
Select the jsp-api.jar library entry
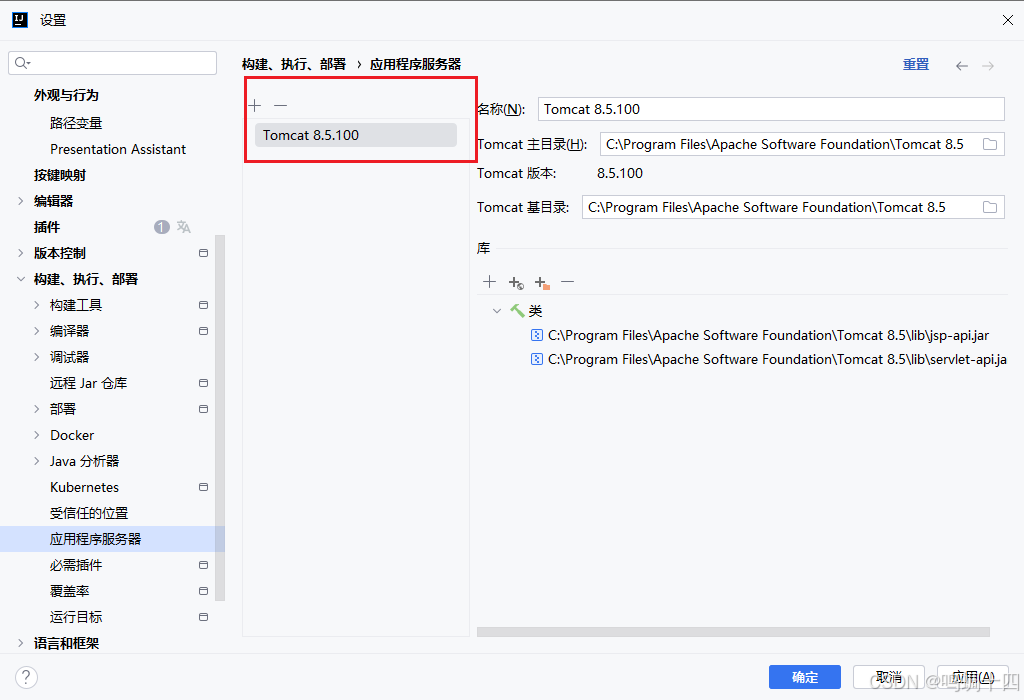pyautogui.click(x=769, y=336)
